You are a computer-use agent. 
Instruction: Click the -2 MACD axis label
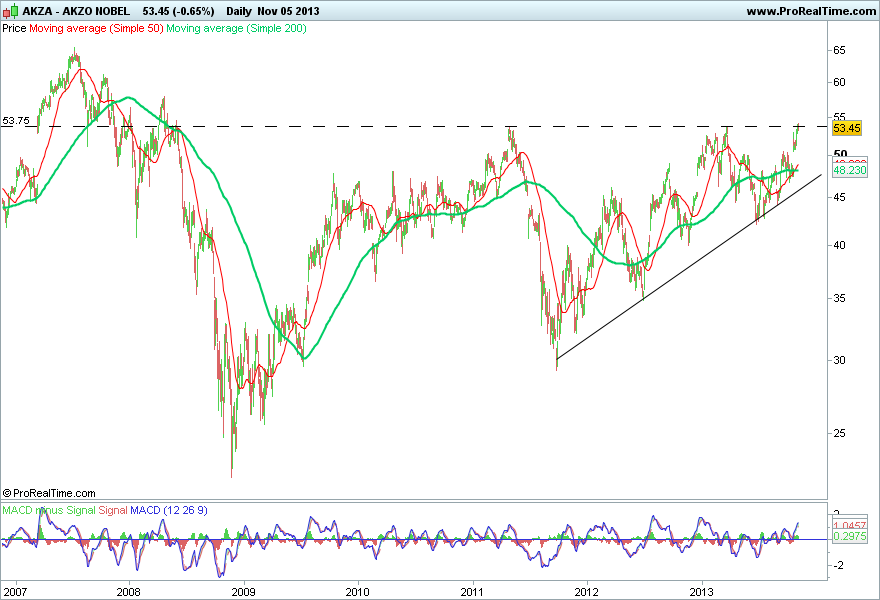point(838,565)
